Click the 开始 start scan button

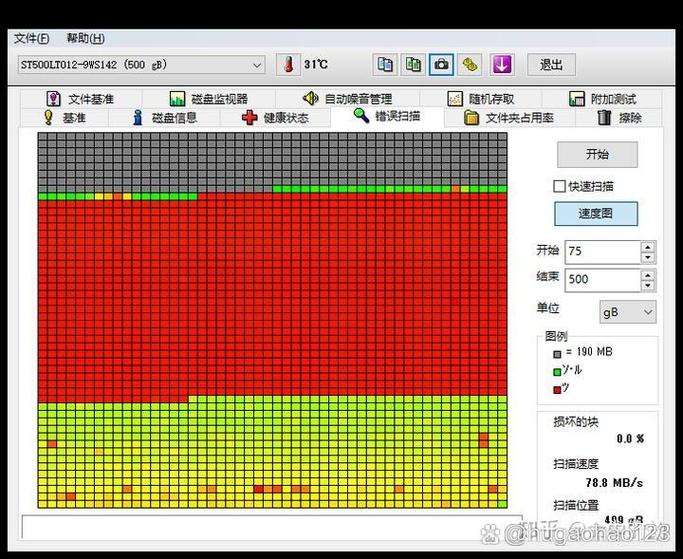click(597, 154)
